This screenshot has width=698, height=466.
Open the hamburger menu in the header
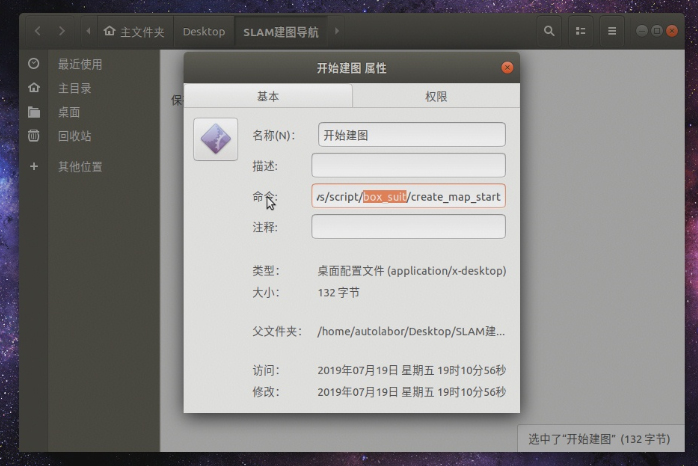click(x=611, y=31)
